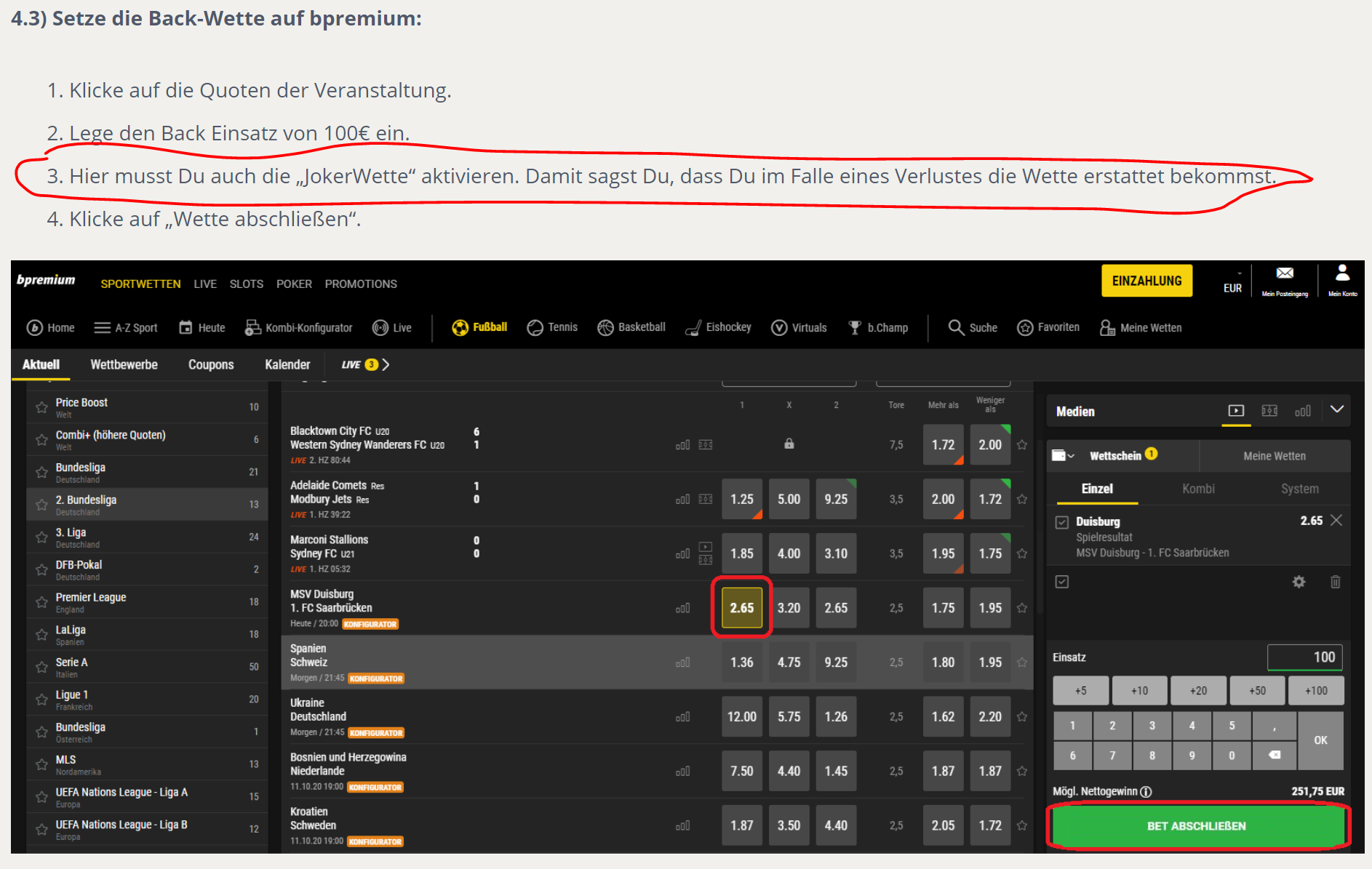Expand the bet slip type dropdown
This screenshot has width=1372, height=869.
click(x=1064, y=455)
